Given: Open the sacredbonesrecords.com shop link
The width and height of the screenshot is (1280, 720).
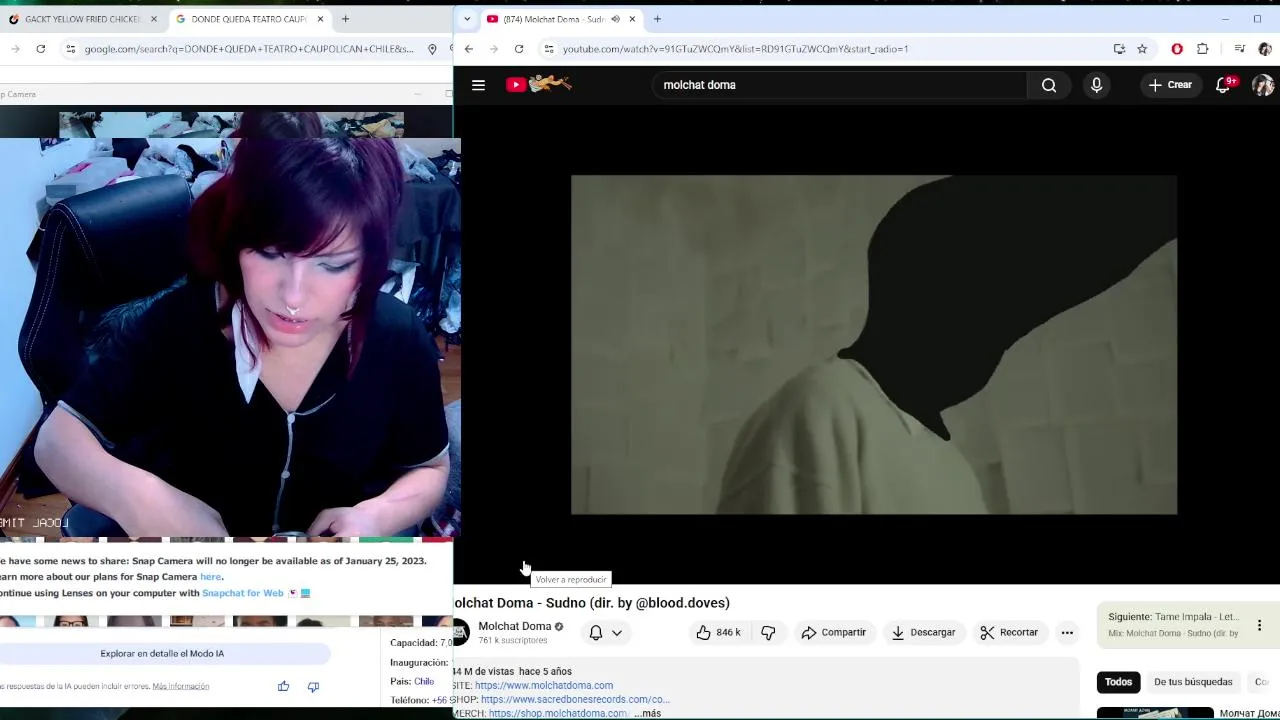Looking at the screenshot, I should [574, 699].
